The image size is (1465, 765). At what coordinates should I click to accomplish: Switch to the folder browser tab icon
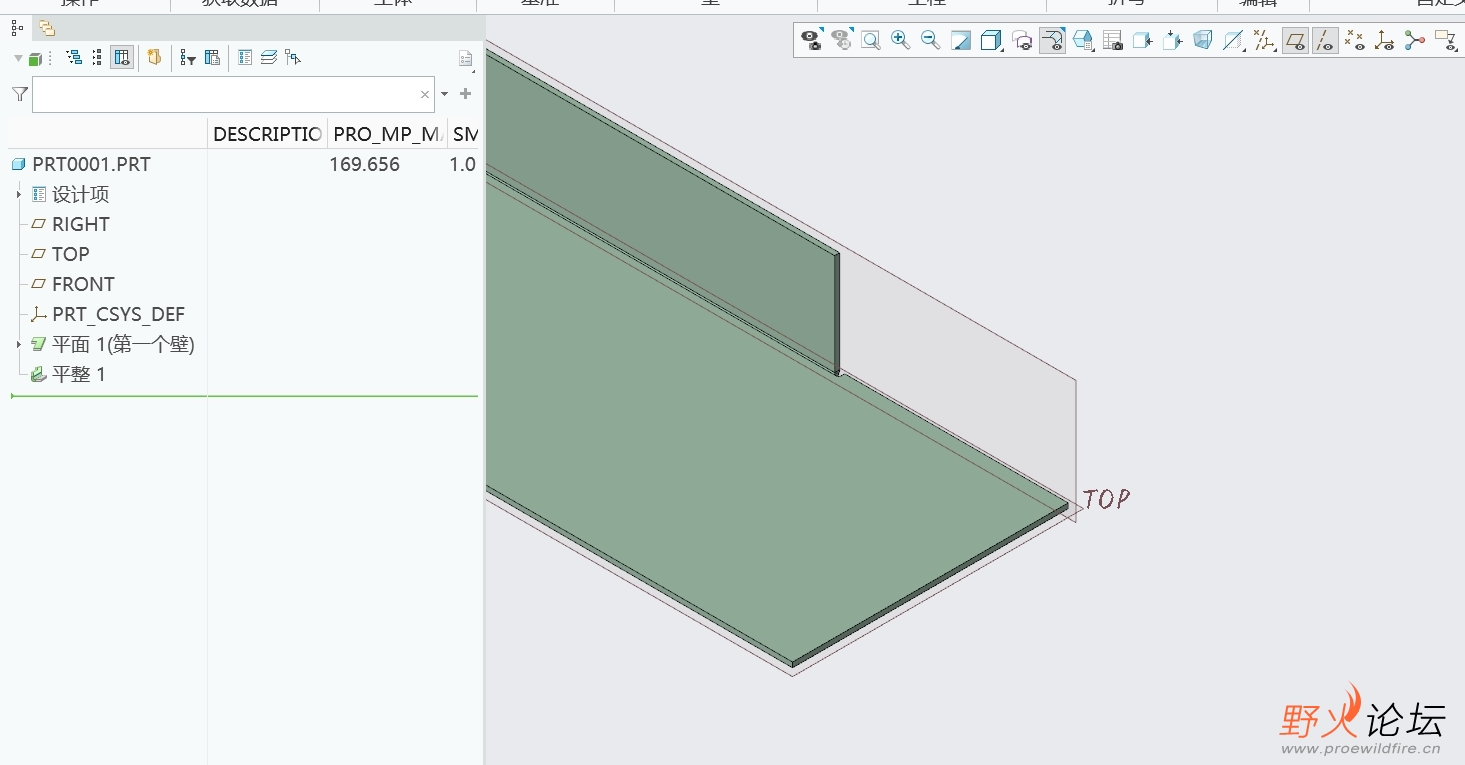pos(47,28)
